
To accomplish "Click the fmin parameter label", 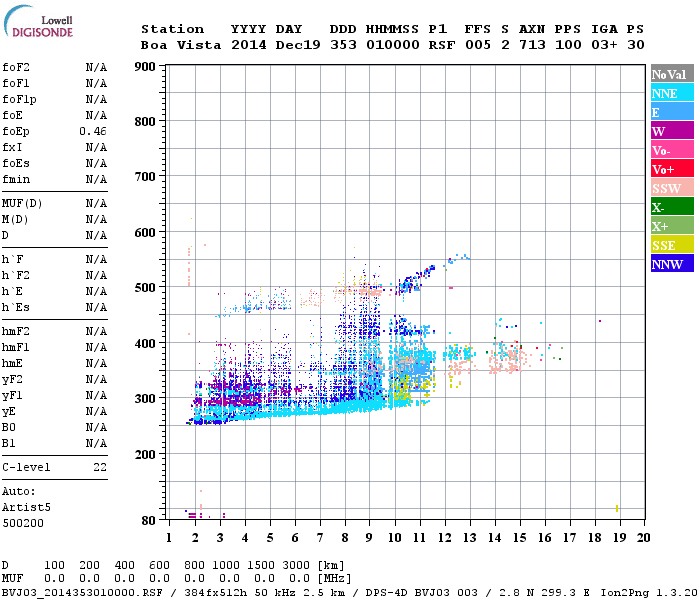I will (16, 179).
